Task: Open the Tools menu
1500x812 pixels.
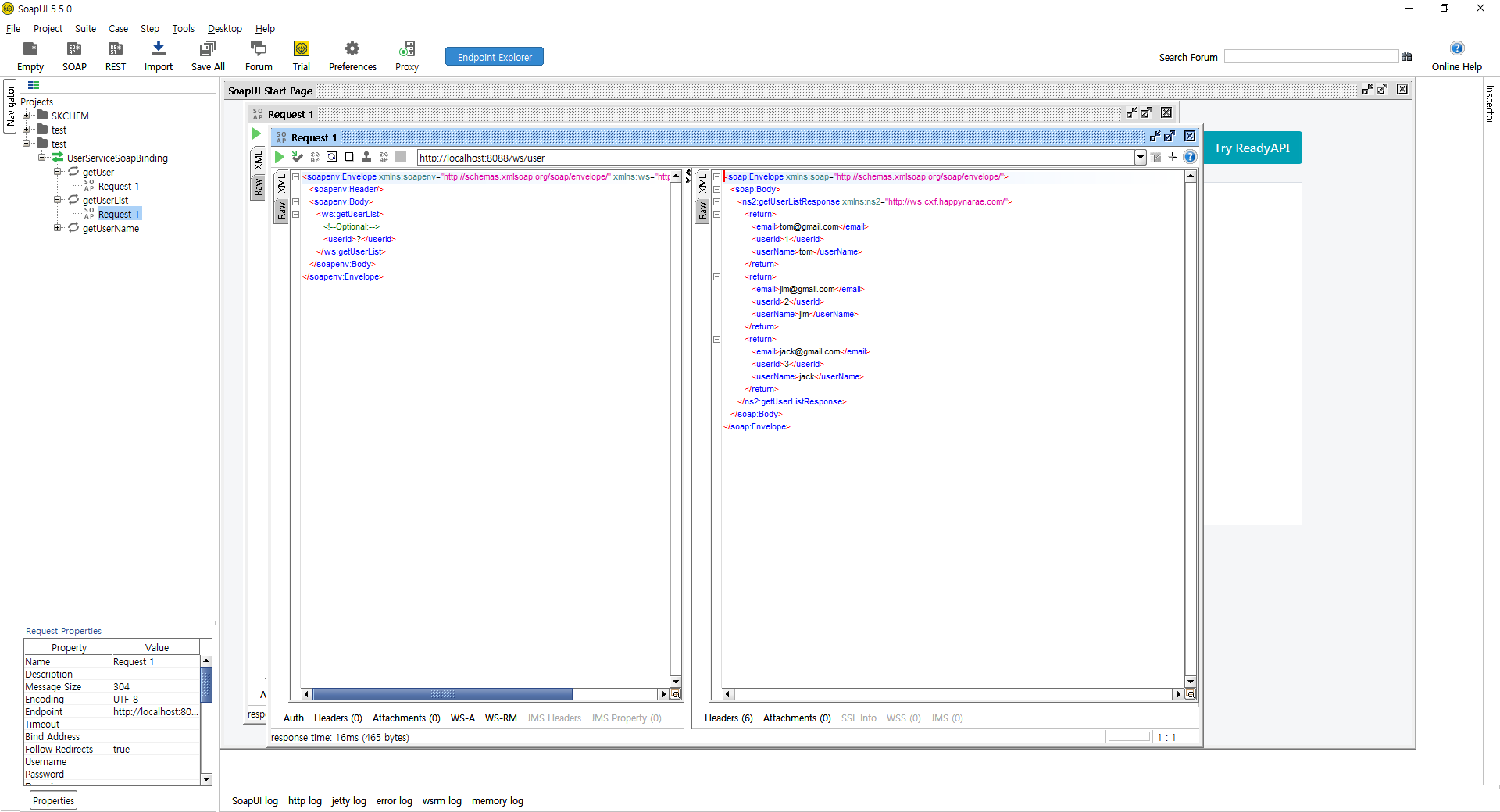Action: click(x=183, y=28)
